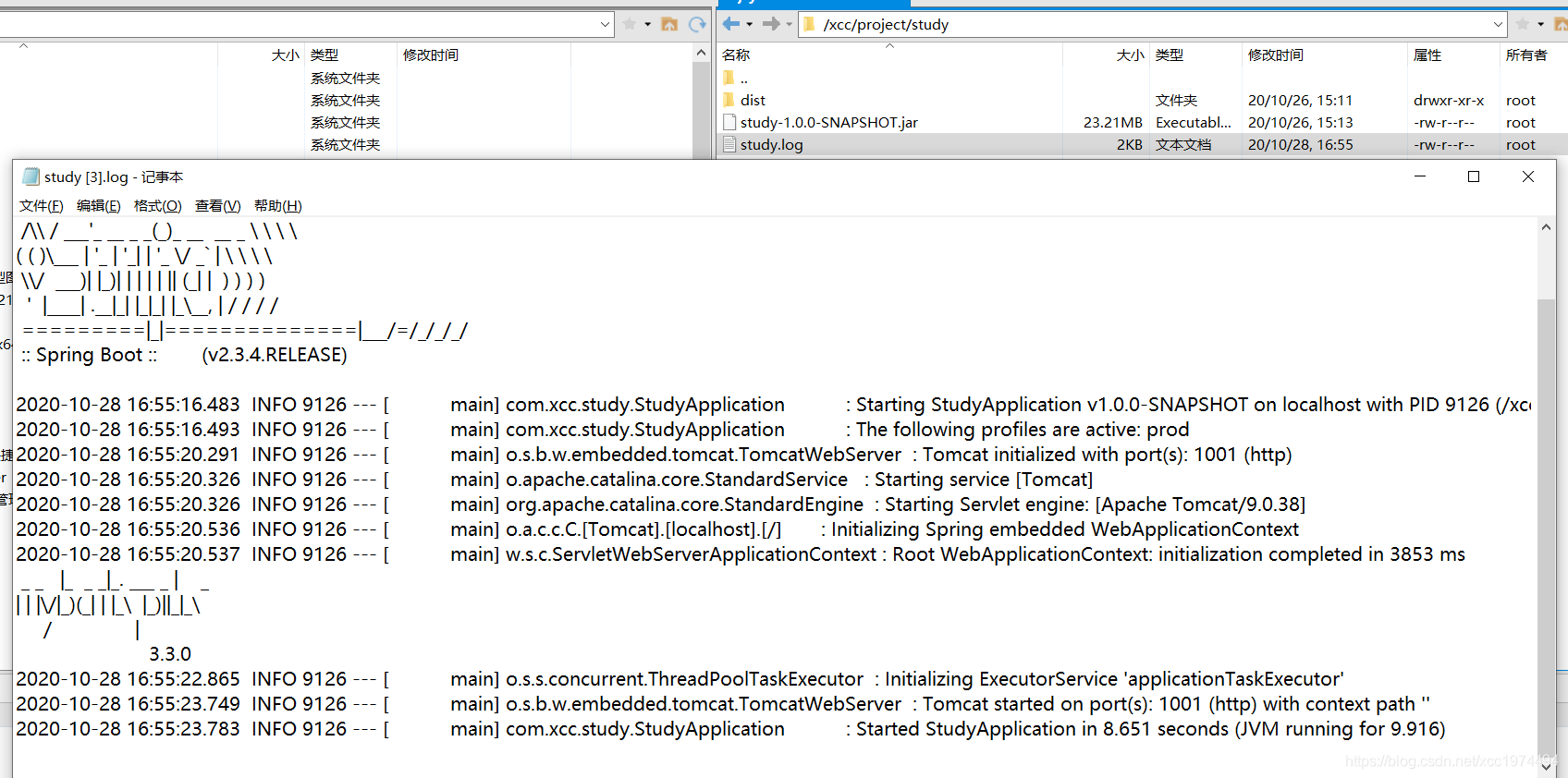Click the left pane scrollbar up arrow

tap(701, 54)
